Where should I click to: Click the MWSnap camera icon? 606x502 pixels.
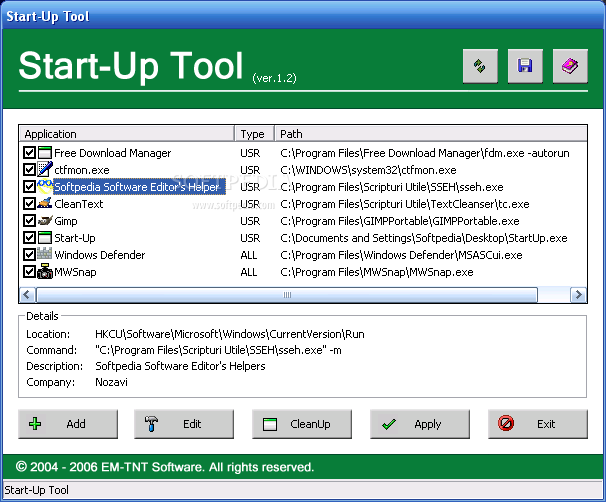tap(45, 271)
